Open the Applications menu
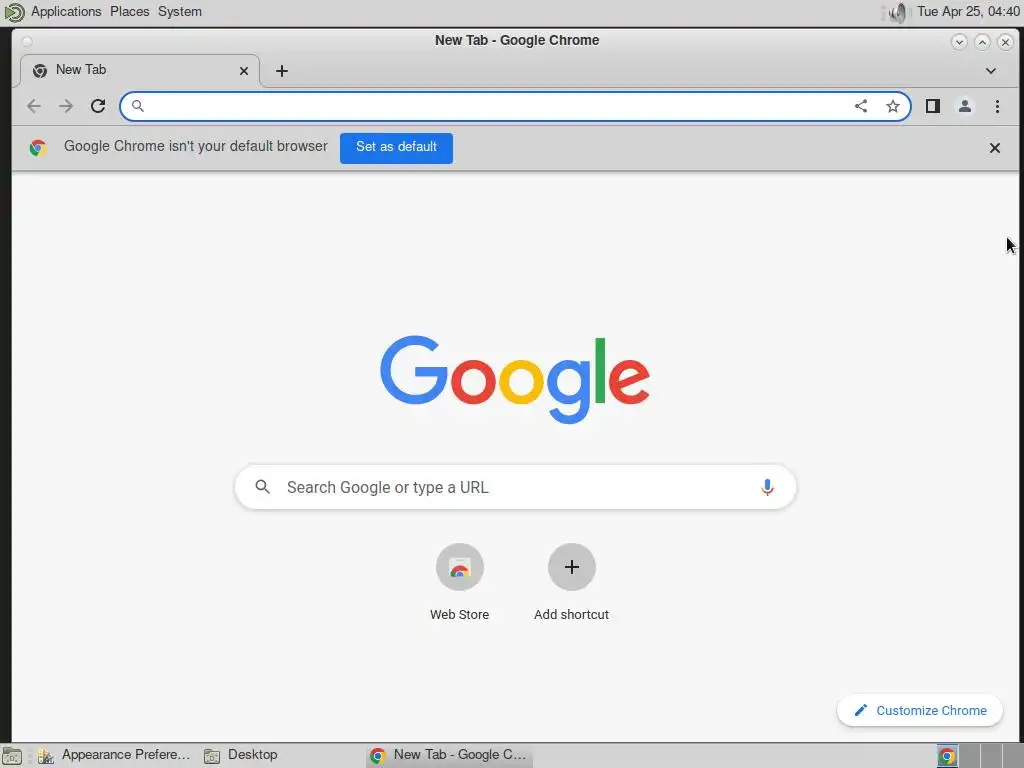The image size is (1024, 768). point(66,12)
